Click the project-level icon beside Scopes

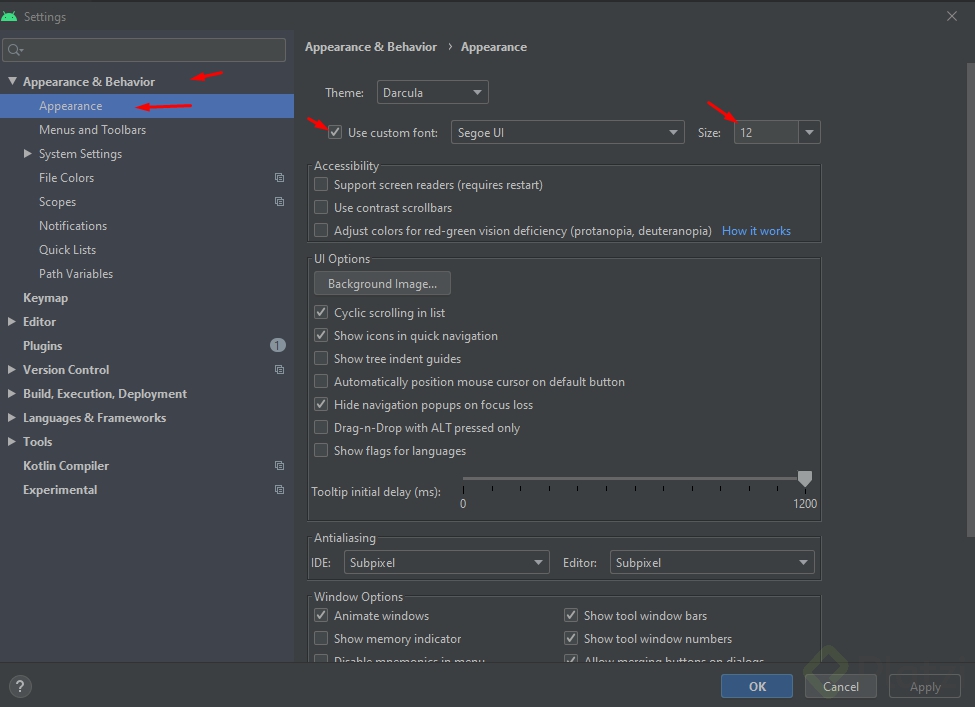[280, 202]
